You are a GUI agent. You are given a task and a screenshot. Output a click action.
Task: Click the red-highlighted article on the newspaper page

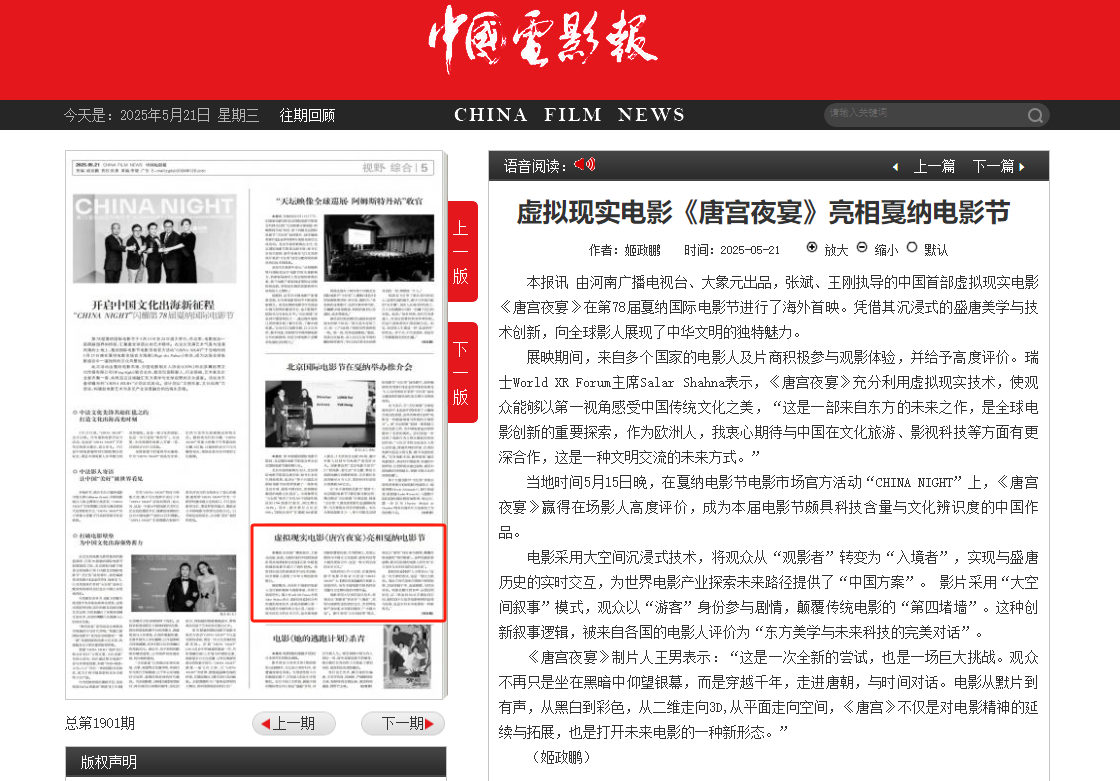pyautogui.click(x=348, y=572)
